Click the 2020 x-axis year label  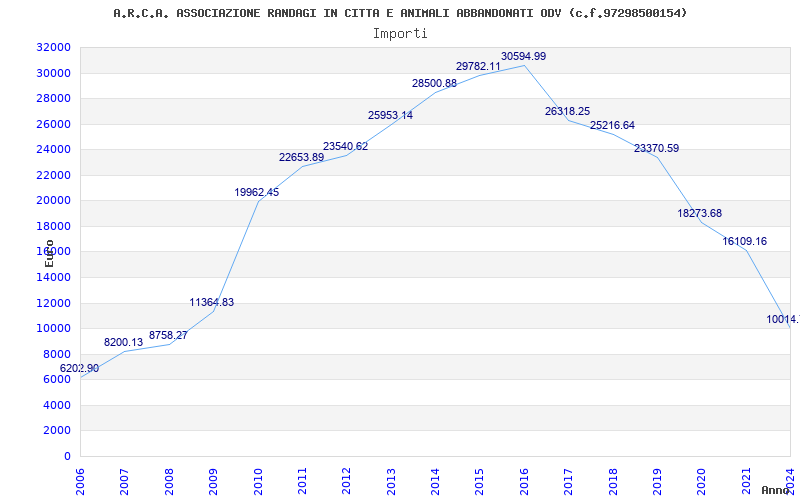(702, 482)
